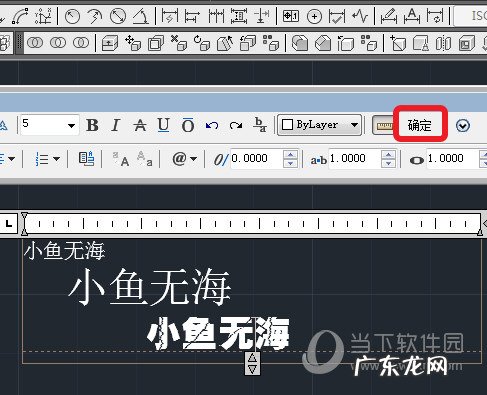Click the first-line indent marker on ruler

point(24,216)
